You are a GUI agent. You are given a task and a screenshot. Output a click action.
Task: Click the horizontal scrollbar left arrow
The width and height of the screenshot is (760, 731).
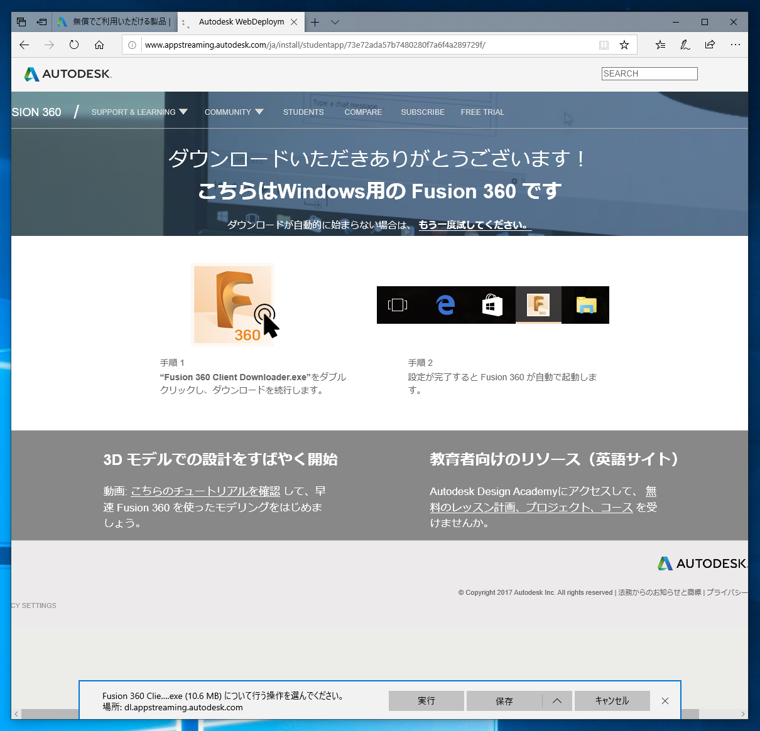(16, 714)
